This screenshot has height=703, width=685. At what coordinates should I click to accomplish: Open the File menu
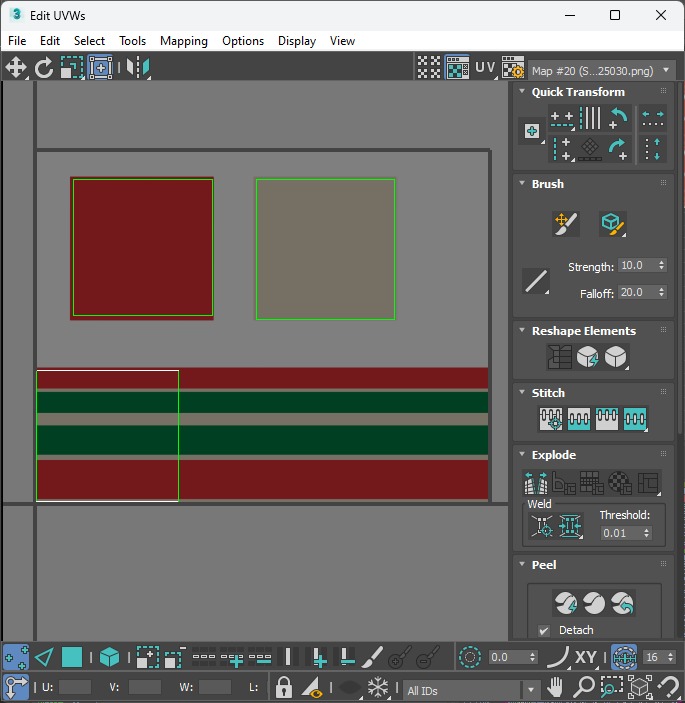[17, 41]
